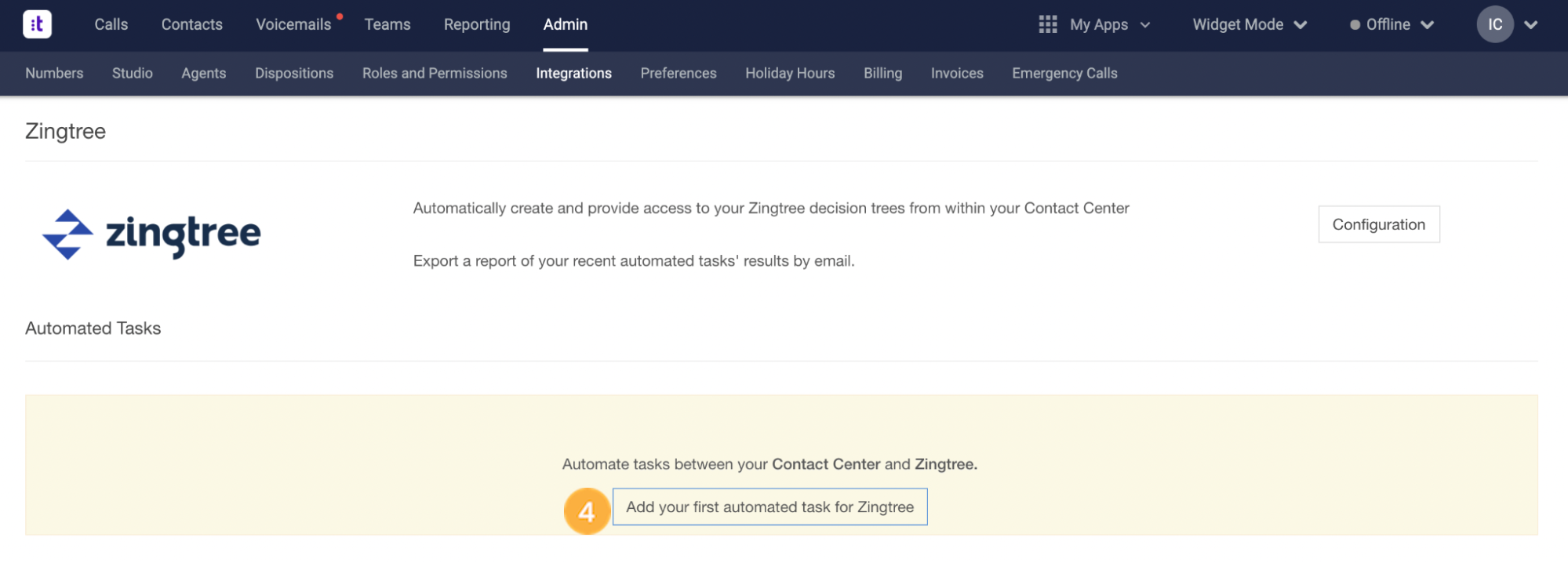Select the Integrations submenu item

(x=573, y=73)
